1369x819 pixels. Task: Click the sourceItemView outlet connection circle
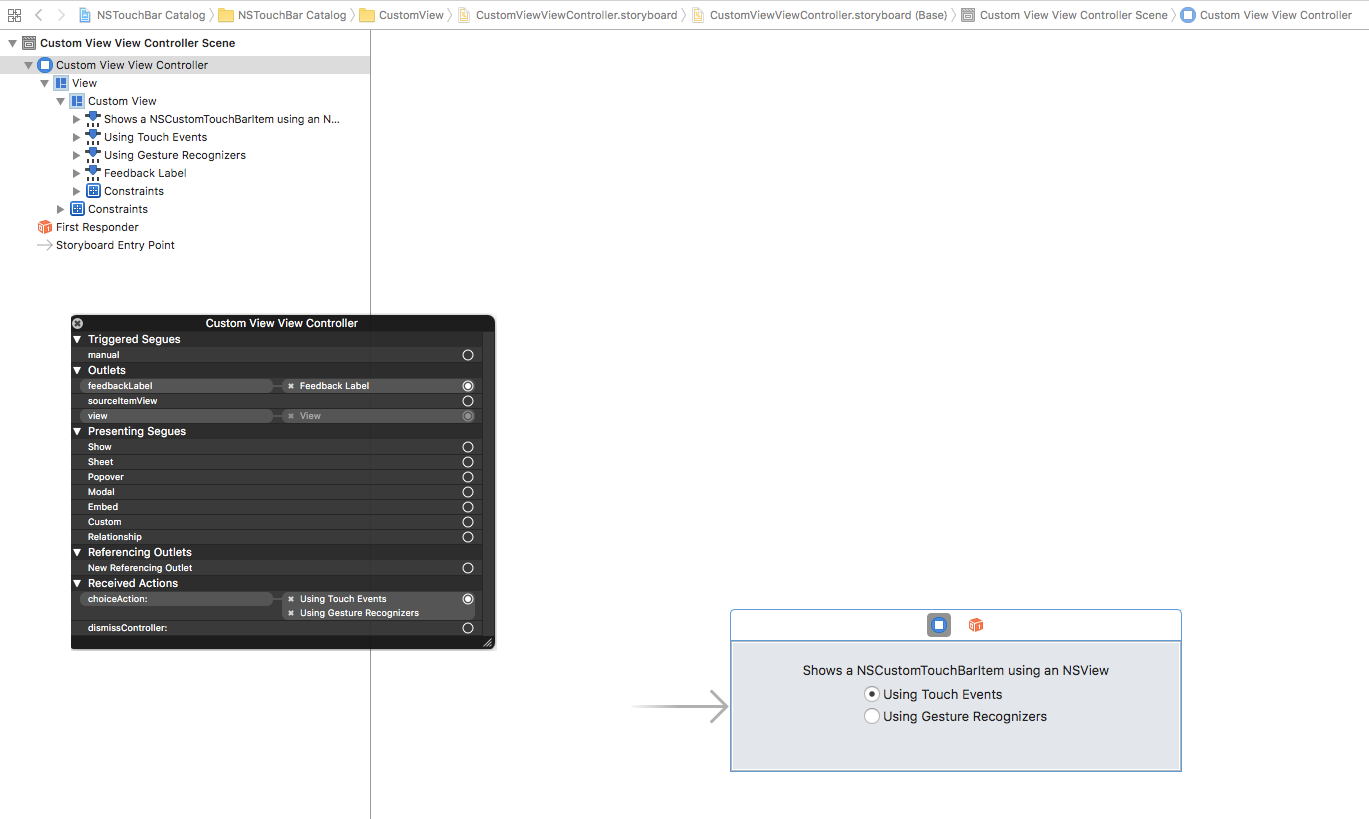click(x=468, y=401)
